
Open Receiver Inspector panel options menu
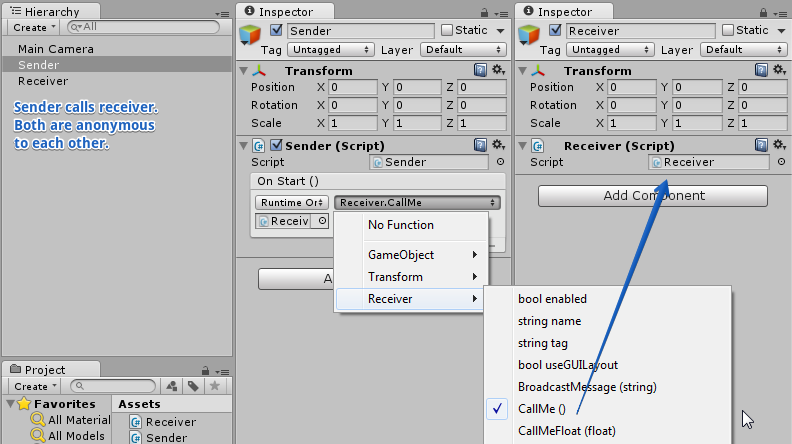[780, 14]
